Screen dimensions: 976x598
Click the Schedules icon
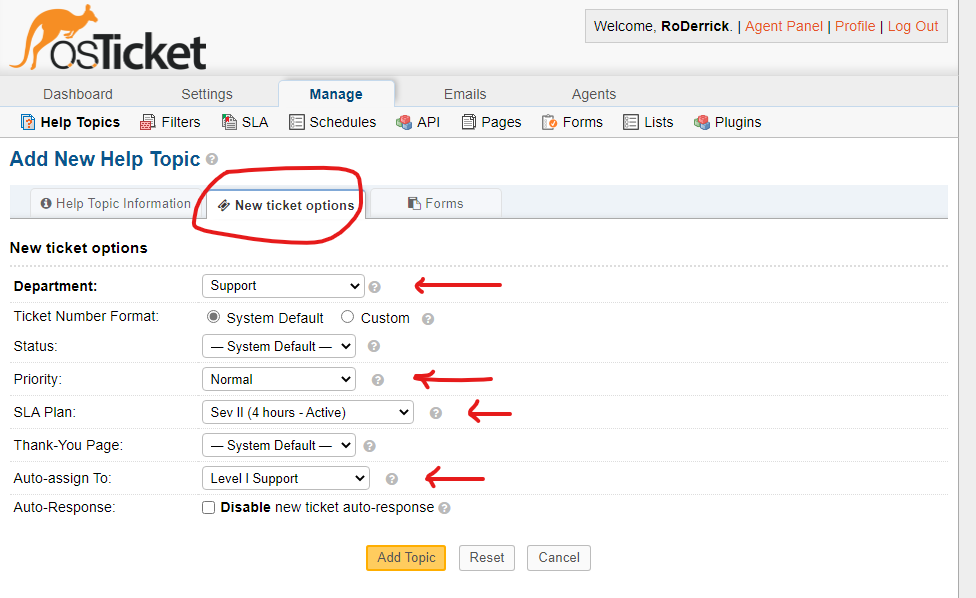point(296,122)
